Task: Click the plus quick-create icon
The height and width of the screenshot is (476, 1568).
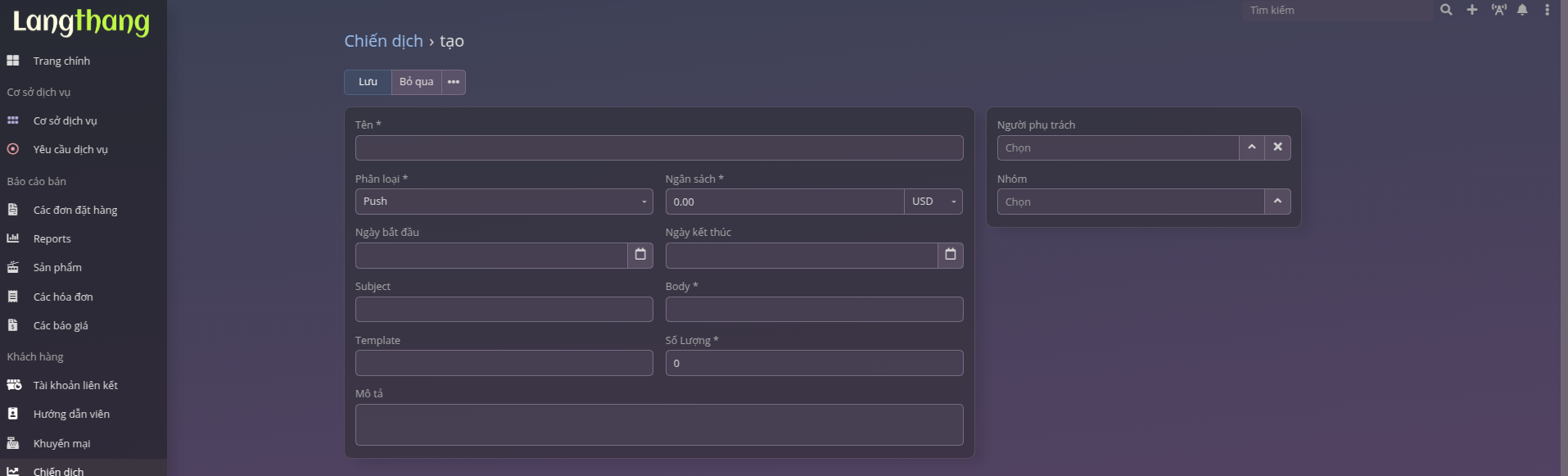Action: (x=1471, y=10)
